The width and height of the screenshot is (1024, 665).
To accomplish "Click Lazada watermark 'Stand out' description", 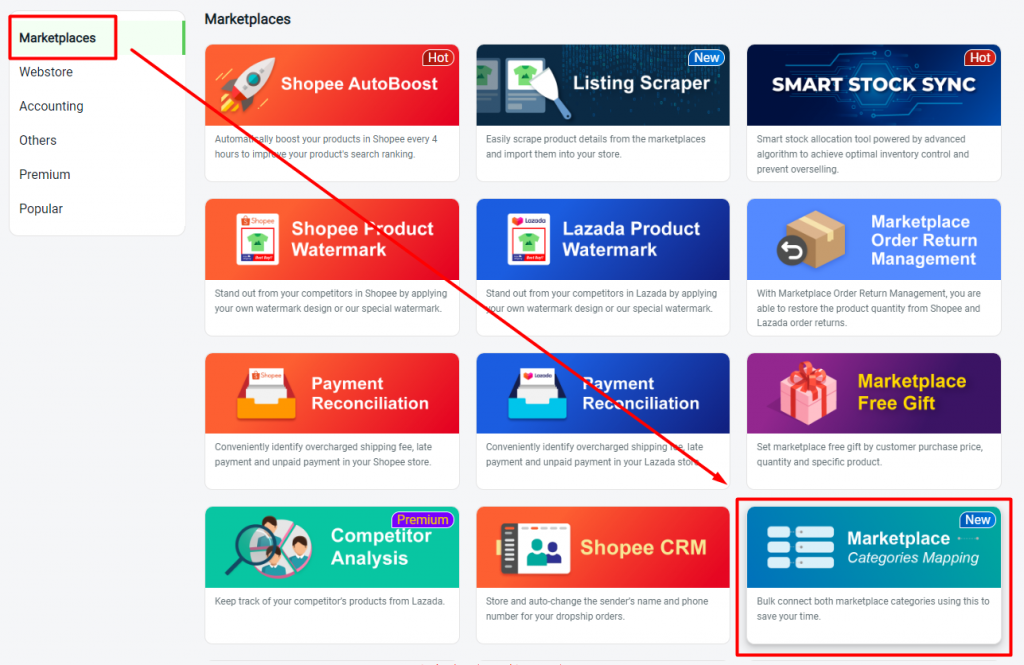I will click(601, 300).
